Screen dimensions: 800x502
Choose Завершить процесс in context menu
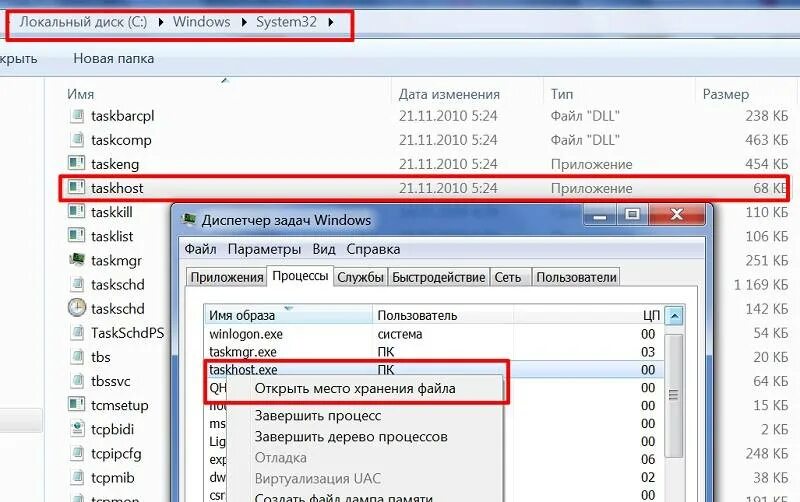click(317, 416)
